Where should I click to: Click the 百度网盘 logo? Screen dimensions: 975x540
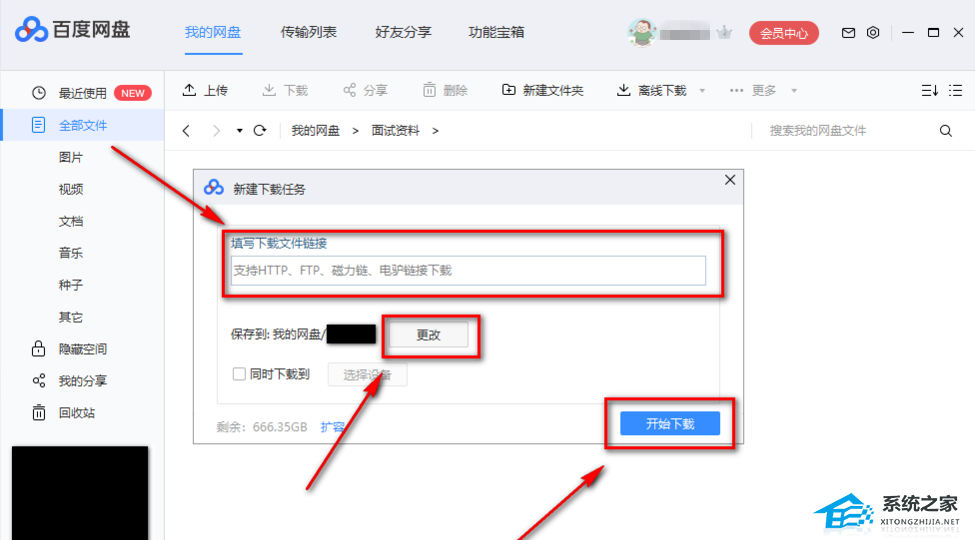click(72, 30)
